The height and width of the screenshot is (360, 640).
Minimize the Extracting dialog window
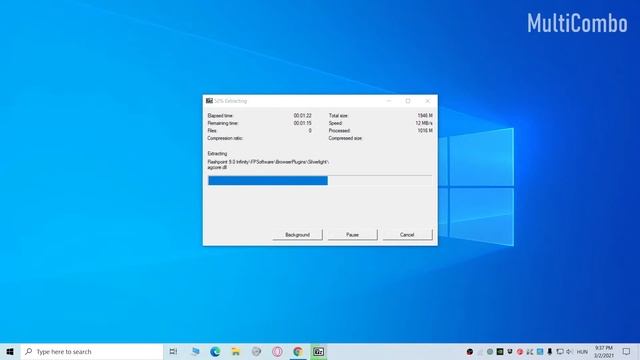[389, 101]
